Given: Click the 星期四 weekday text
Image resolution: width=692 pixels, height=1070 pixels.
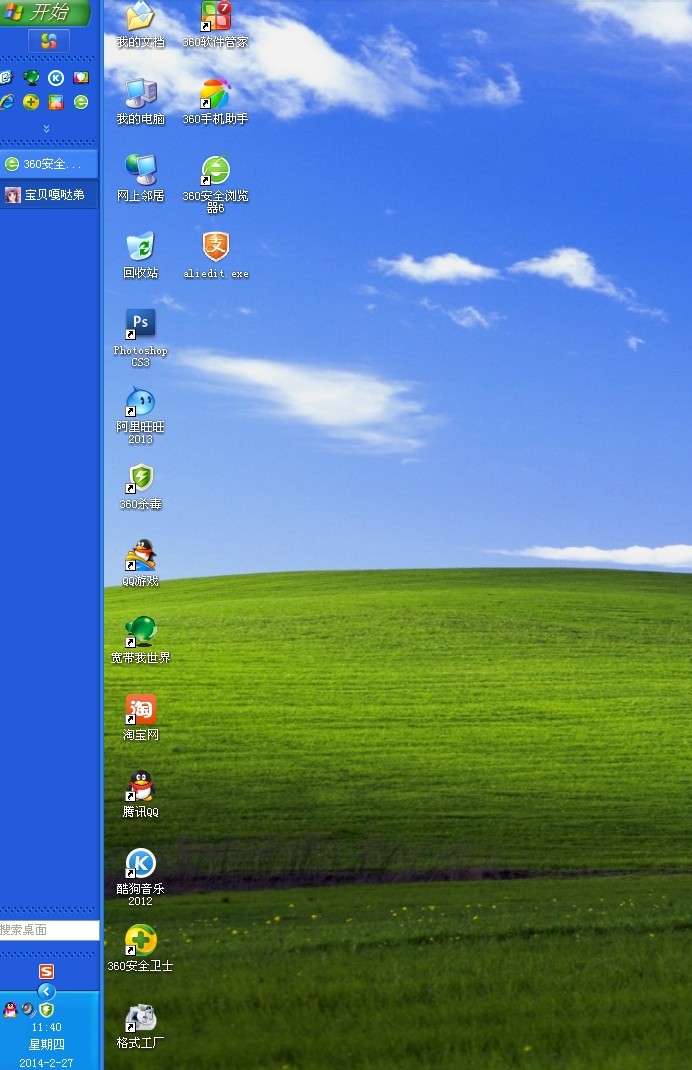Looking at the screenshot, I should 46,1044.
